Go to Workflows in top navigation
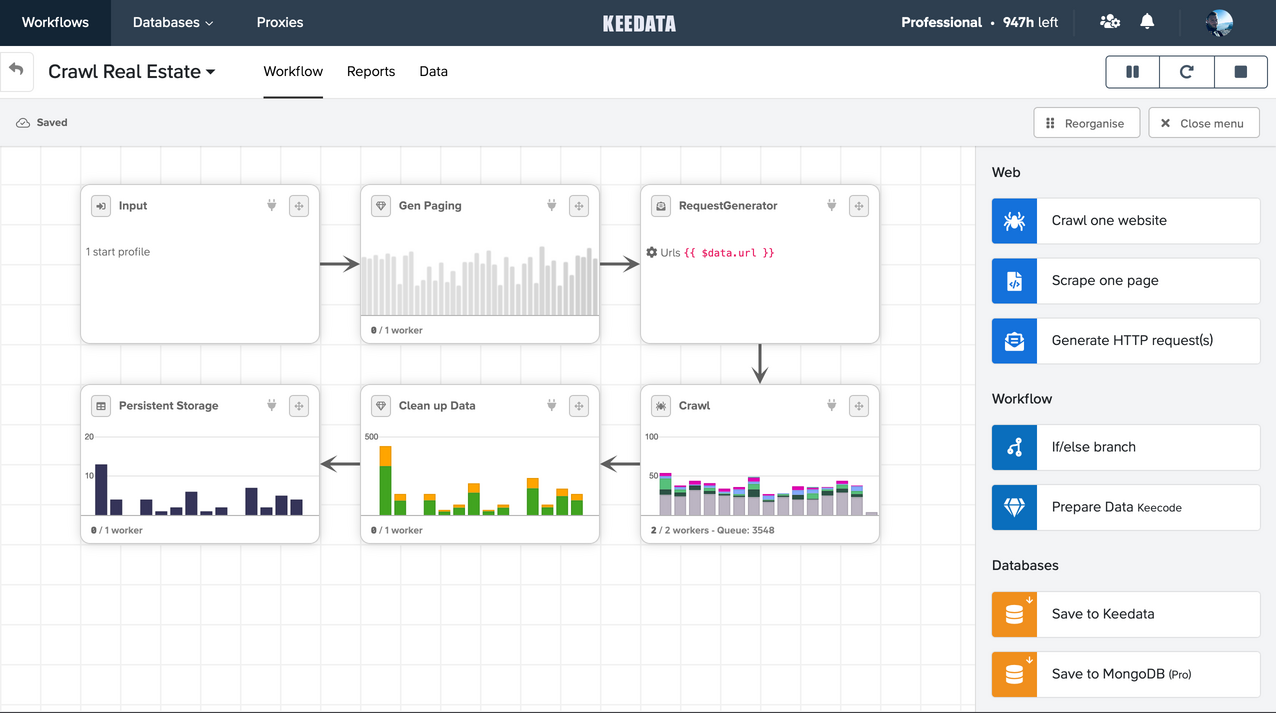This screenshot has height=713, width=1276. coord(55,22)
